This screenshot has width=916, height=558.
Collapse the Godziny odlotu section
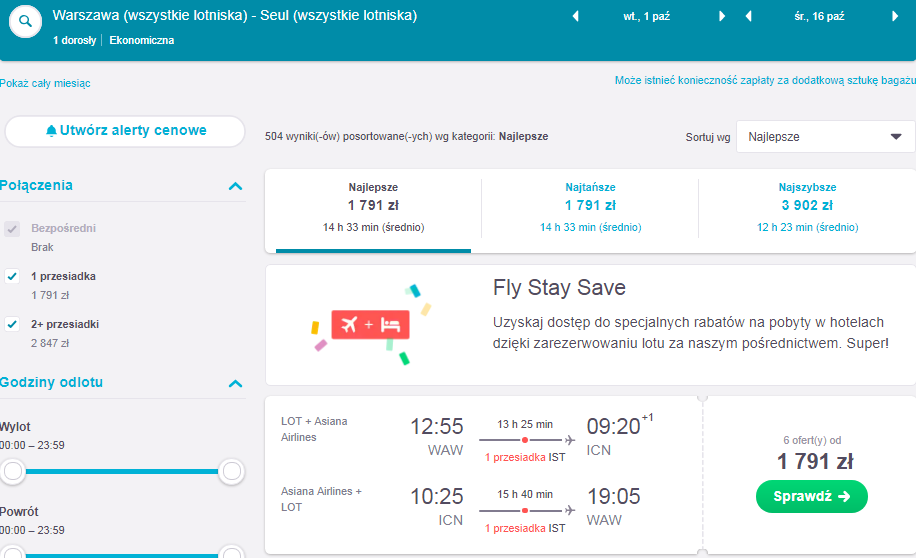(235, 384)
